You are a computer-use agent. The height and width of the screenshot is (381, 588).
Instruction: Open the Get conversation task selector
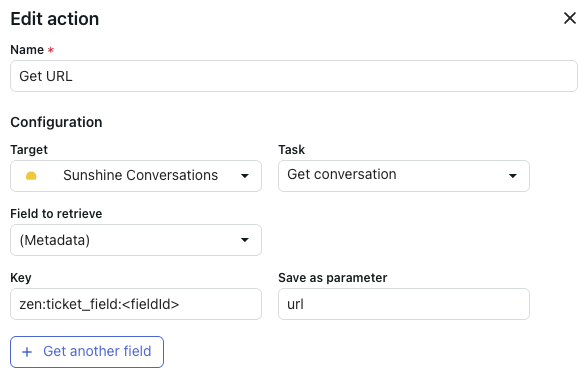click(404, 176)
